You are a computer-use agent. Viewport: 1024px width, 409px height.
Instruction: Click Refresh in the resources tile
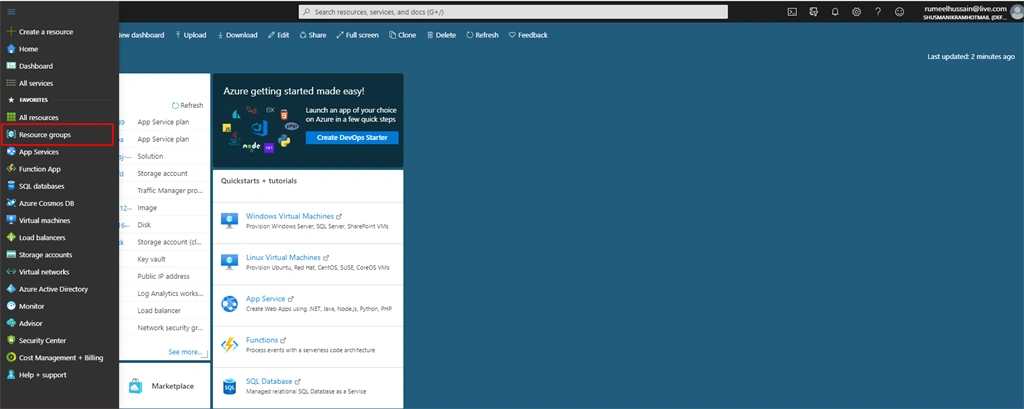187,105
